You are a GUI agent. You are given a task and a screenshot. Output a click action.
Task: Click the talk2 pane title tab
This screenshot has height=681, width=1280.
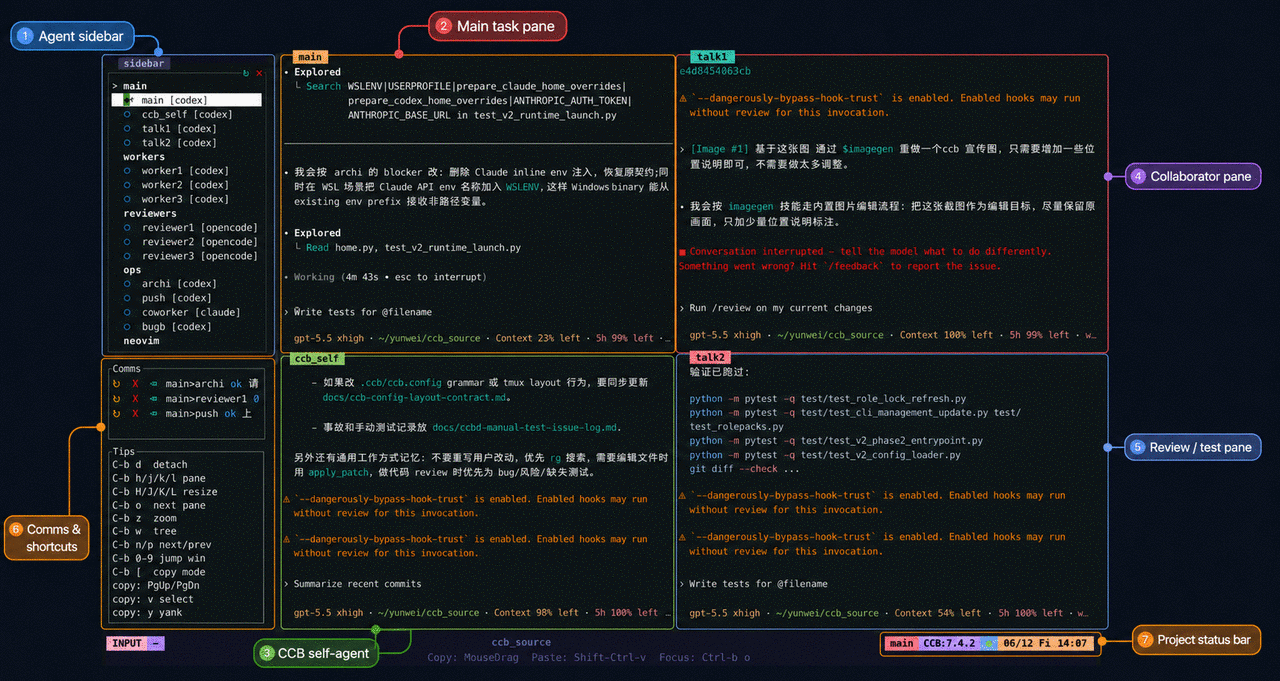[x=711, y=357]
